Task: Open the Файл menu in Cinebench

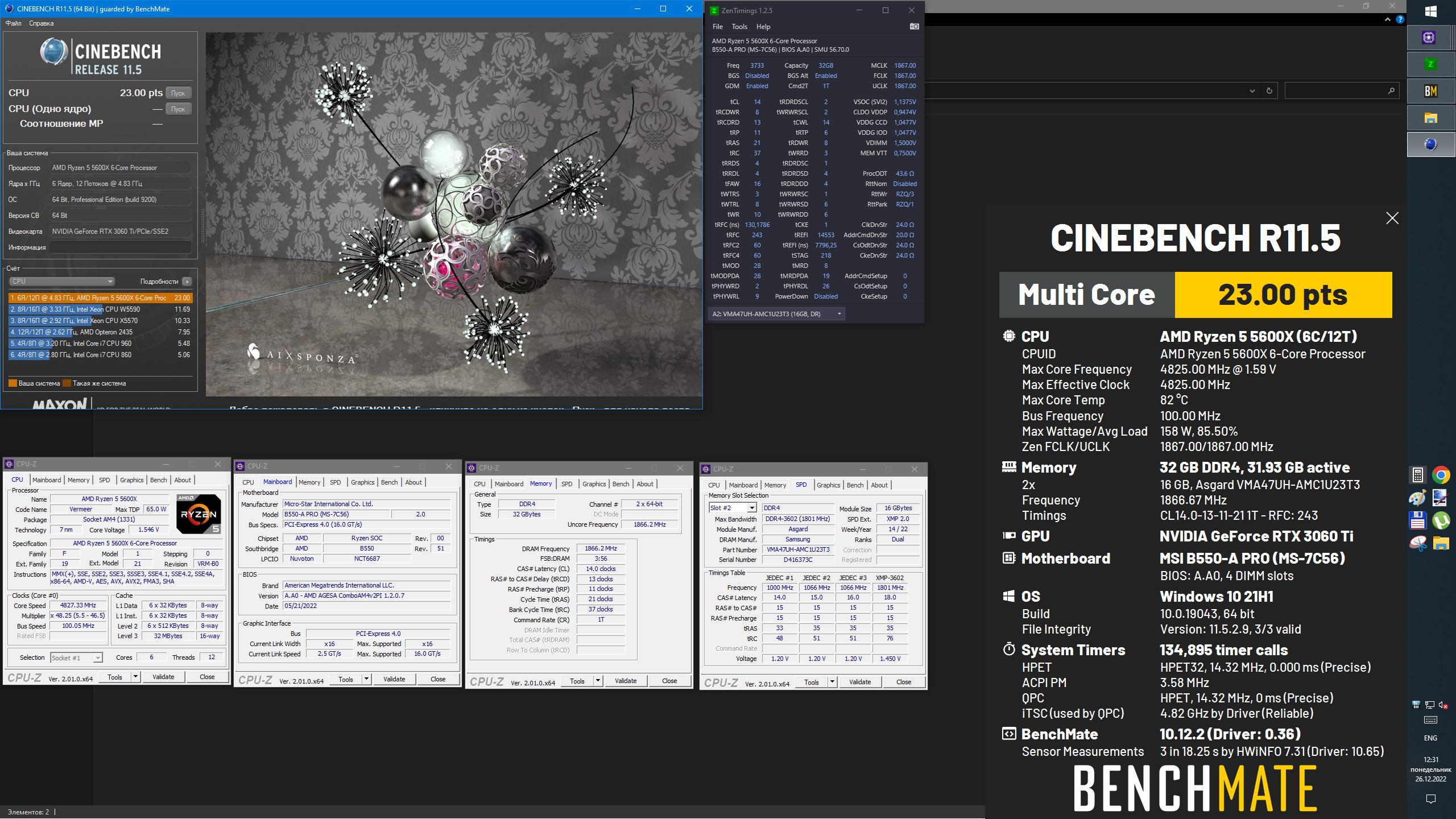Action: point(14,23)
